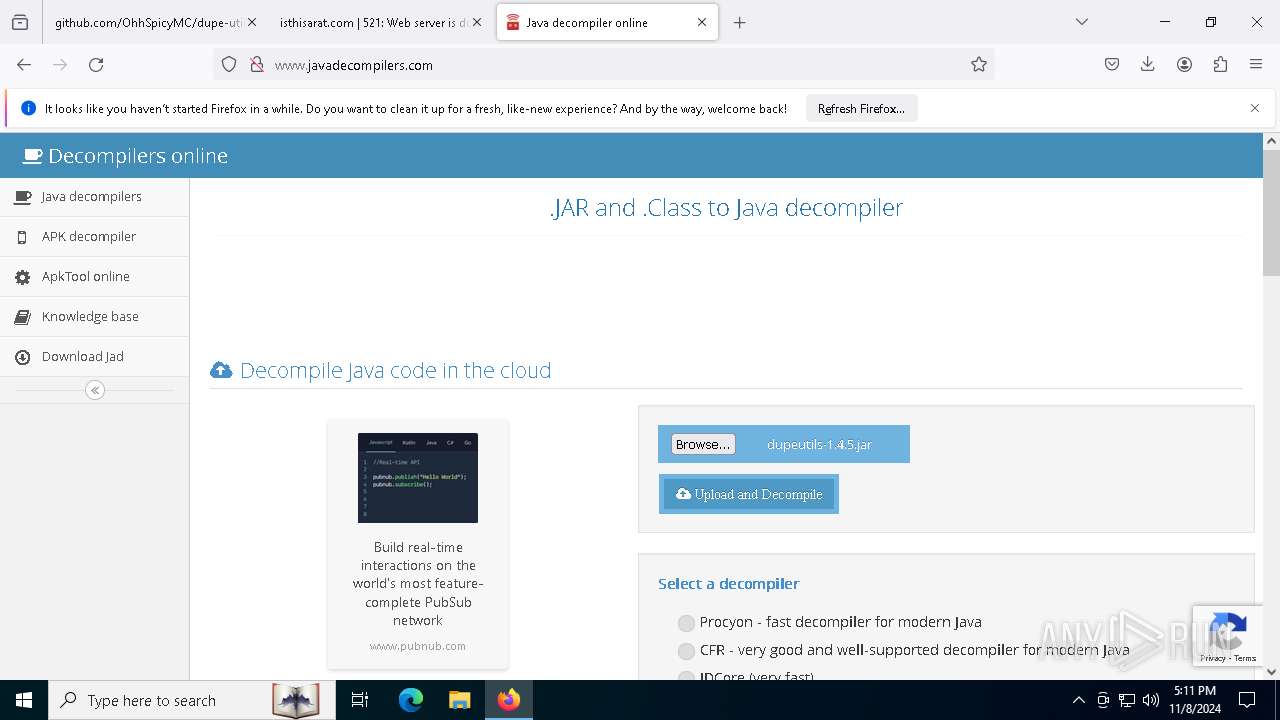The height and width of the screenshot is (720, 1280).
Task: Open the Firefox downloads panel icon
Action: pos(1148,64)
